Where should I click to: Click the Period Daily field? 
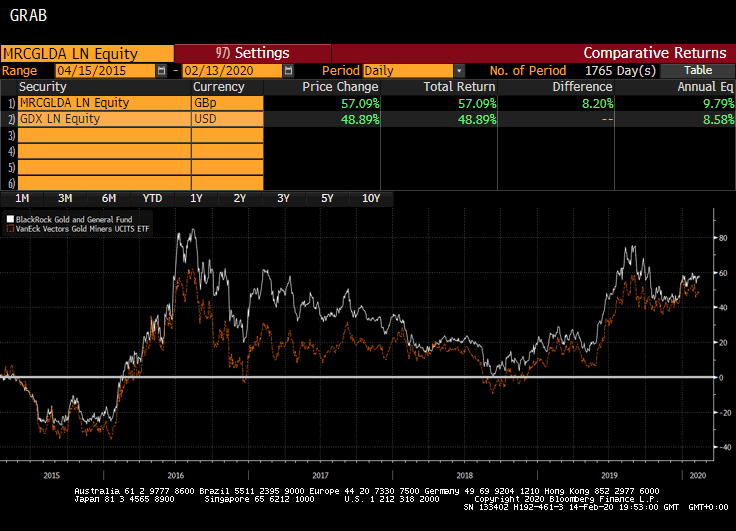pyautogui.click(x=408, y=71)
